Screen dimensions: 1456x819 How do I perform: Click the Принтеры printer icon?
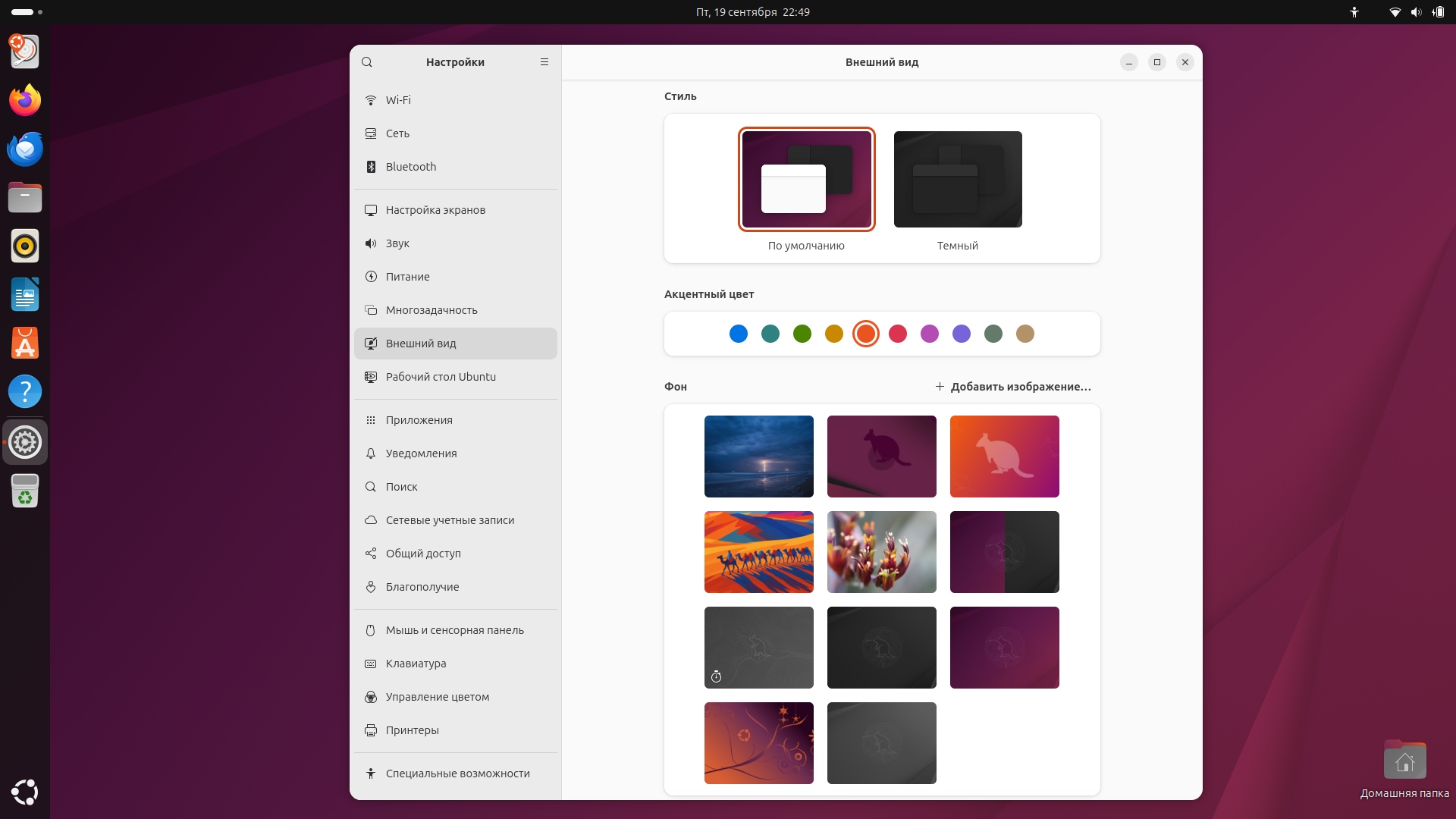[371, 730]
